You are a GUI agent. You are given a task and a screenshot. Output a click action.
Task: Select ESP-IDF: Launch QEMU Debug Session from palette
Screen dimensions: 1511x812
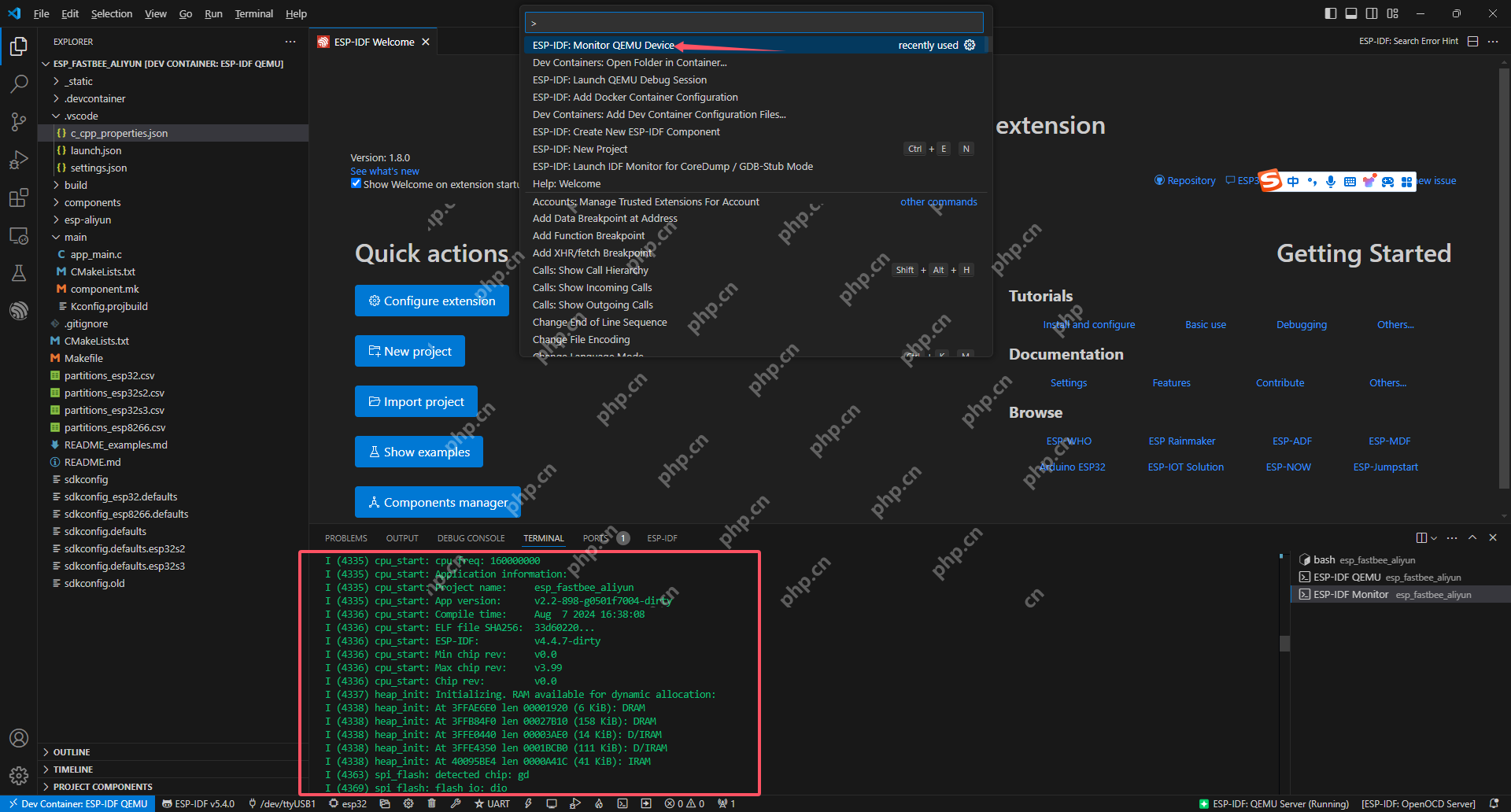tap(619, 79)
